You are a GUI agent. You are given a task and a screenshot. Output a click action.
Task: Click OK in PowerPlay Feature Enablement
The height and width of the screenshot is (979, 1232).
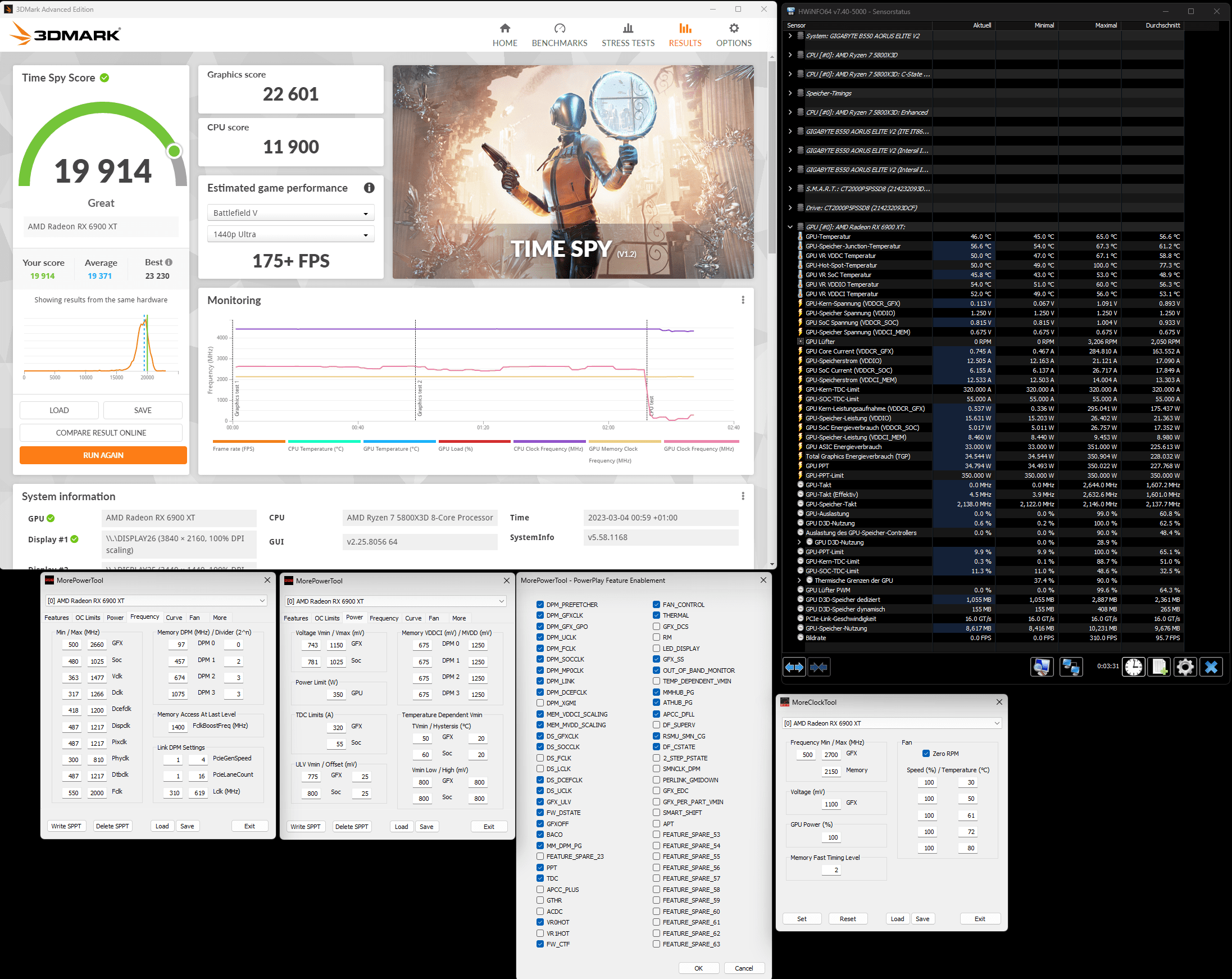click(698, 968)
